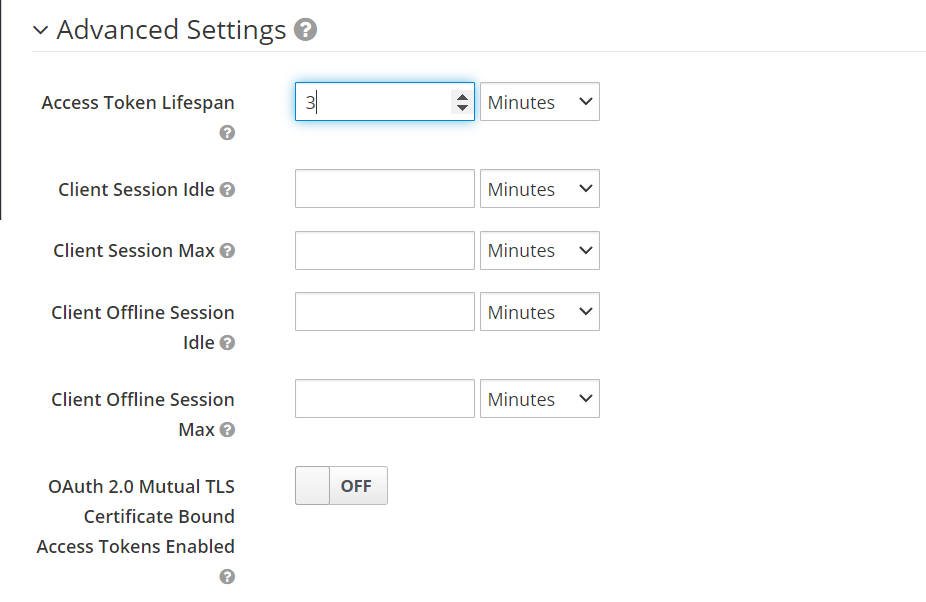The image size is (926, 602).
Task: Focus the Client Session Idle input field
Action: (x=384, y=189)
